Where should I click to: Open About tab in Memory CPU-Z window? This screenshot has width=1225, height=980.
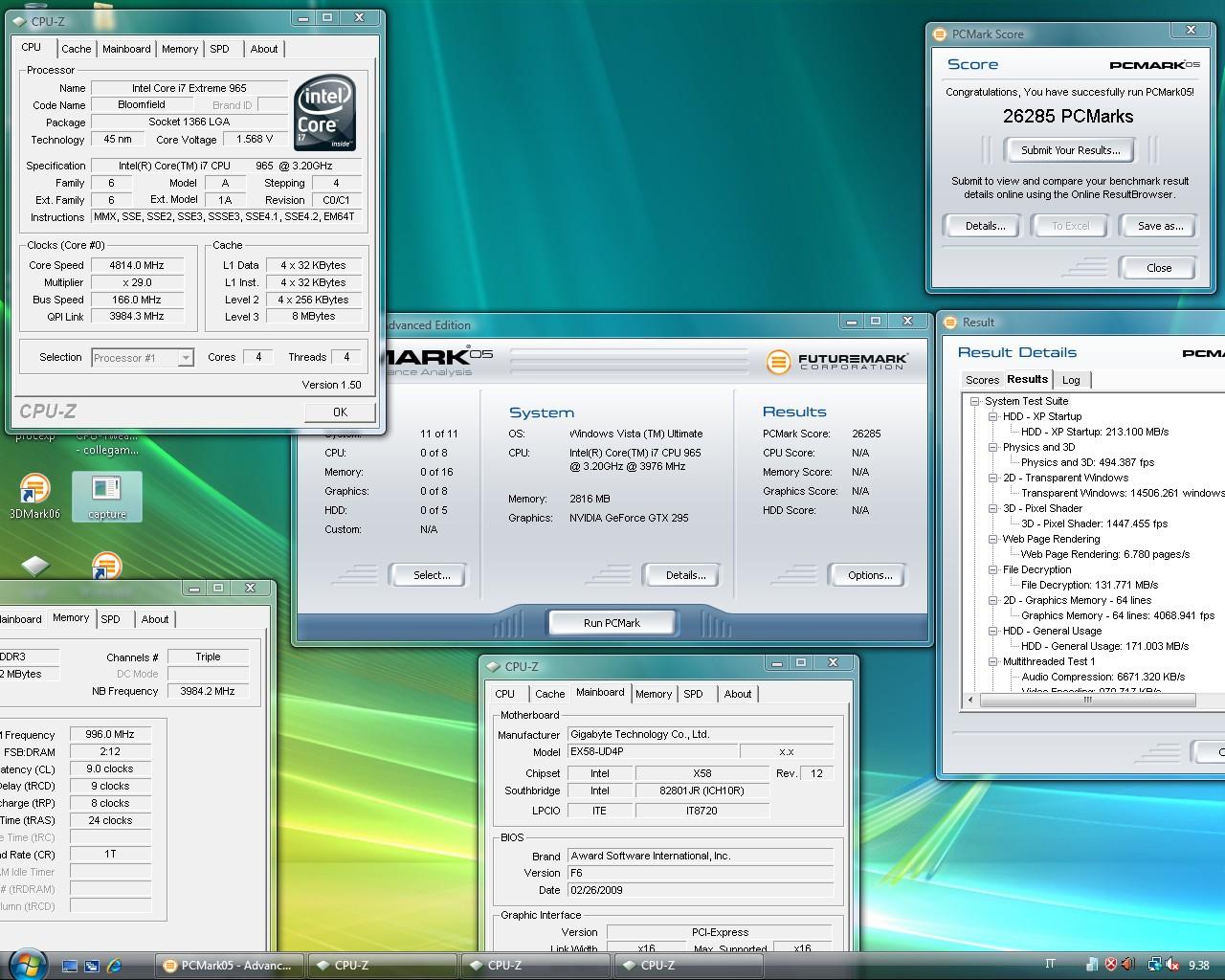tap(155, 619)
